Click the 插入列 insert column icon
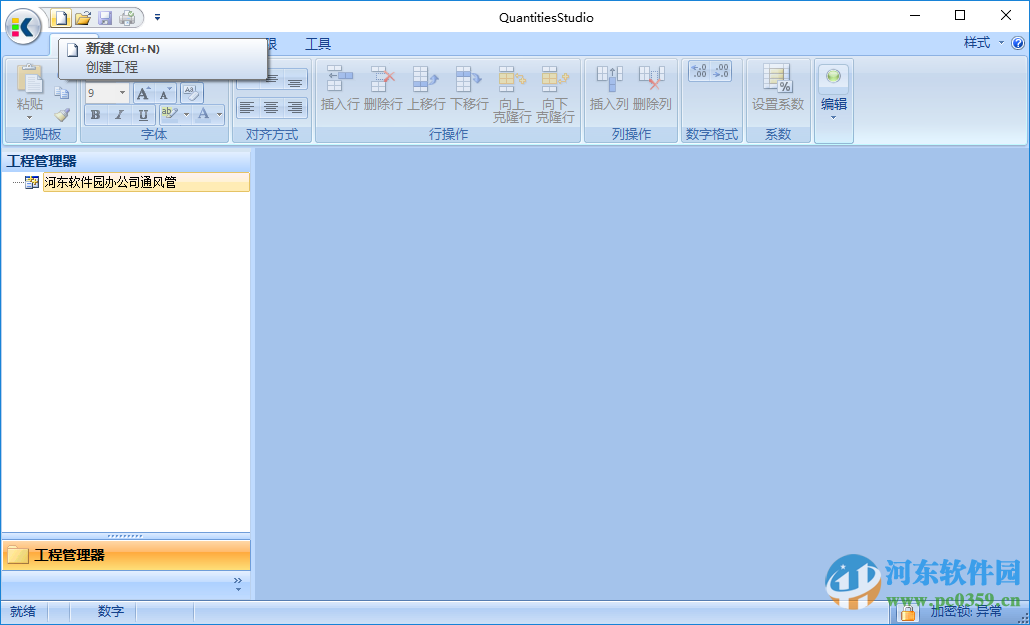Image resolution: width=1030 pixels, height=625 pixels. tap(608, 88)
